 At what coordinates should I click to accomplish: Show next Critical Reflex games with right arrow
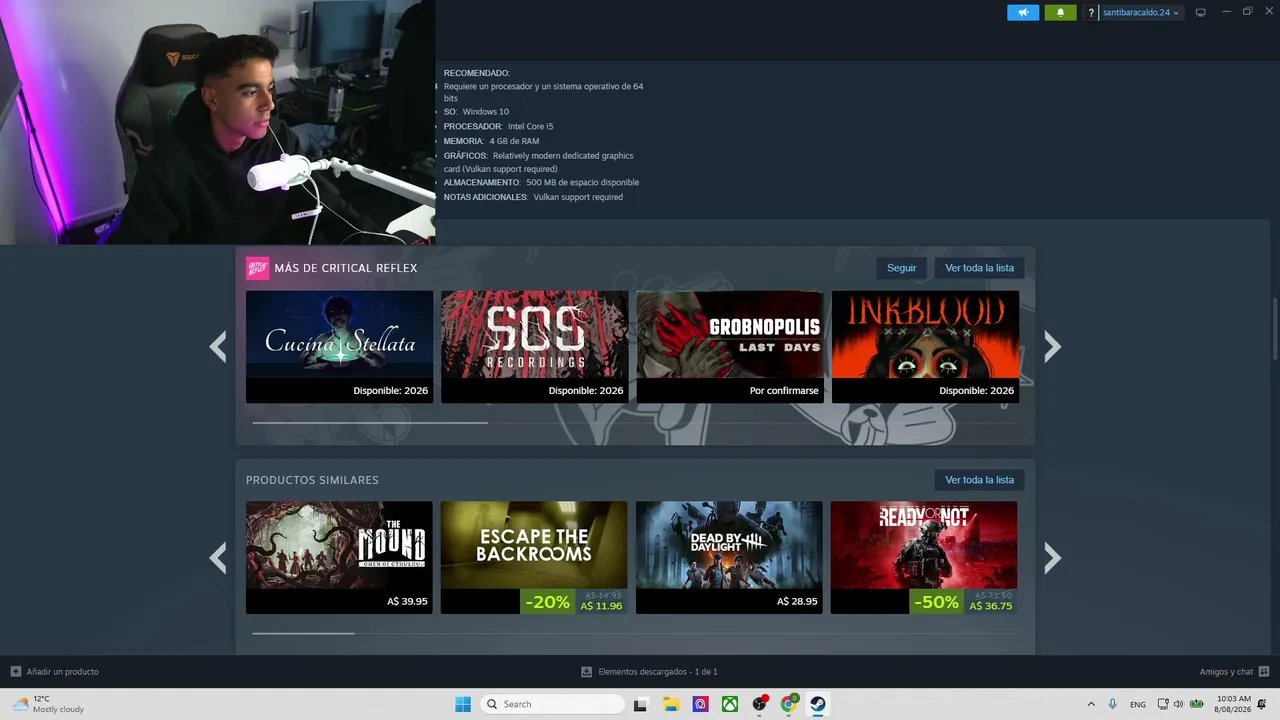point(1052,347)
